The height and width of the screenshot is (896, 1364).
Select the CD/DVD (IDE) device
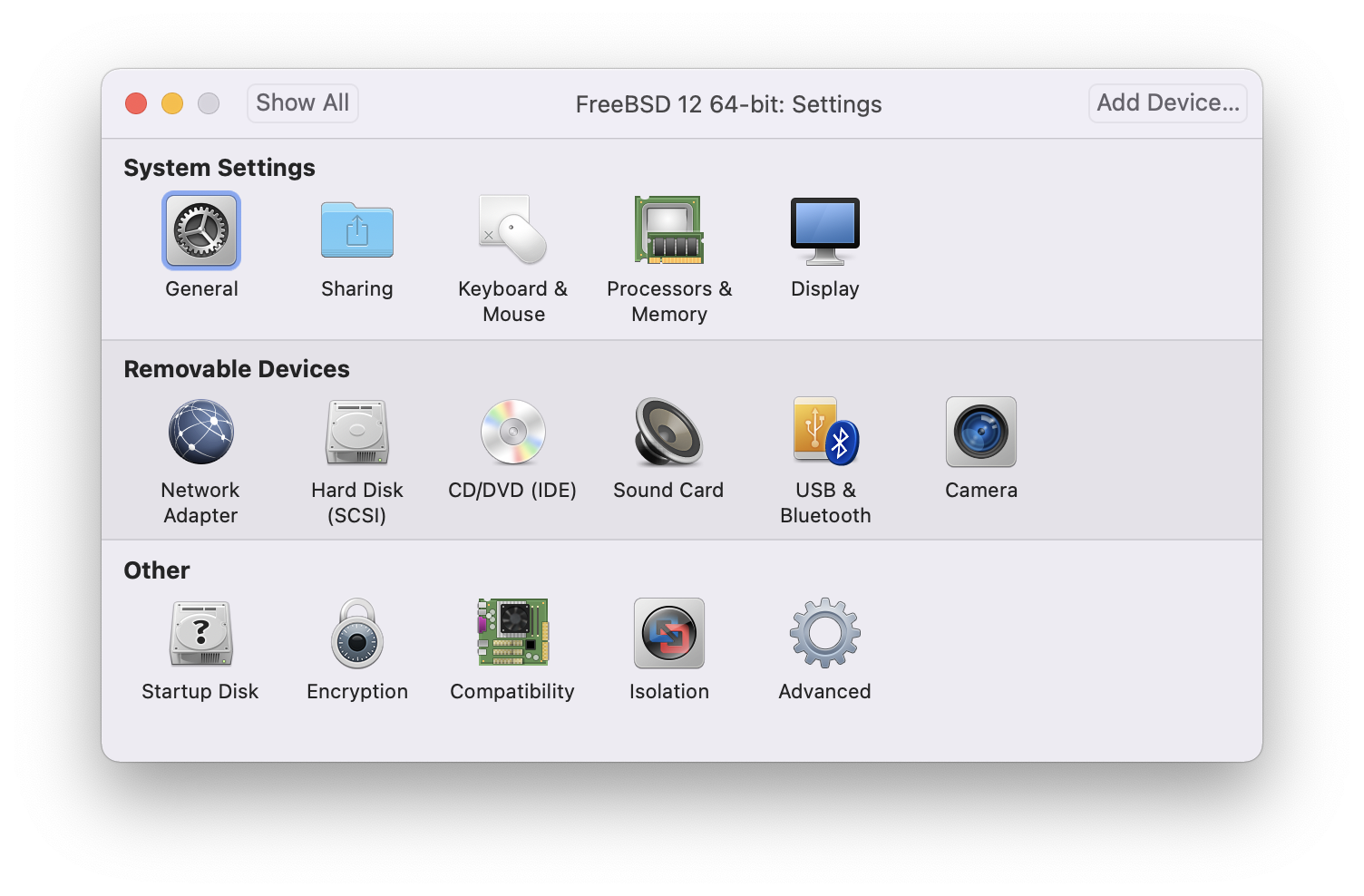pyautogui.click(x=512, y=432)
